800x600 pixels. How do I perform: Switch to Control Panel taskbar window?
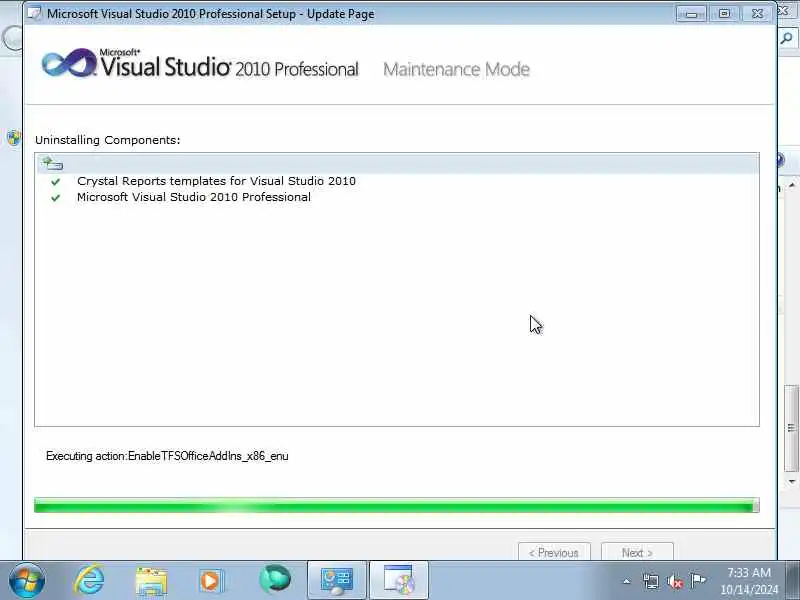point(337,581)
